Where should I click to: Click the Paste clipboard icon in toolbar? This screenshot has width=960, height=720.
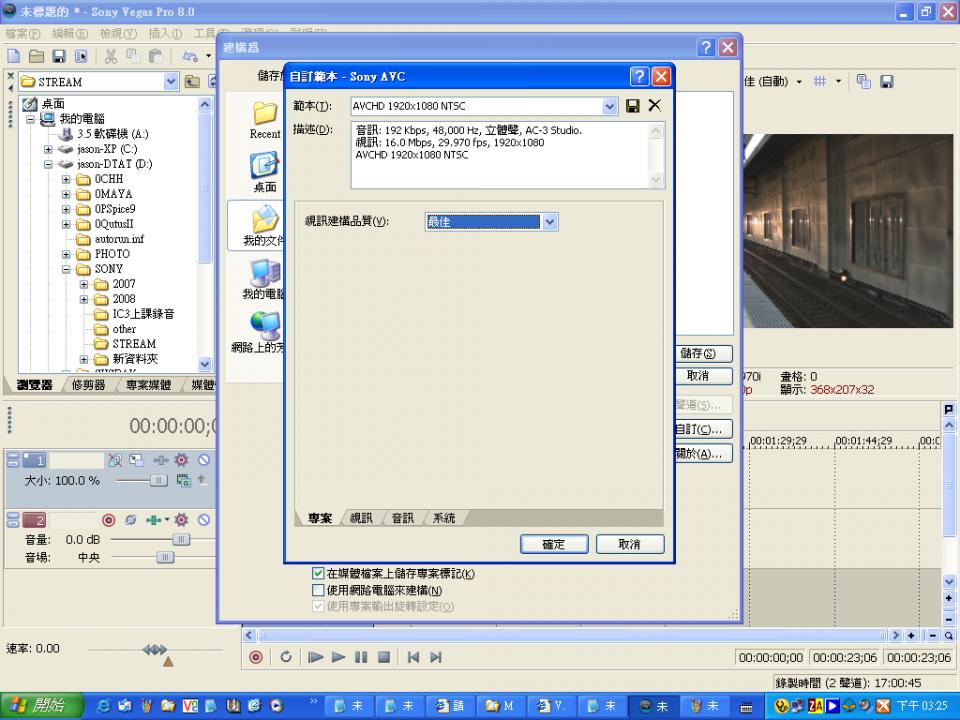coord(156,56)
